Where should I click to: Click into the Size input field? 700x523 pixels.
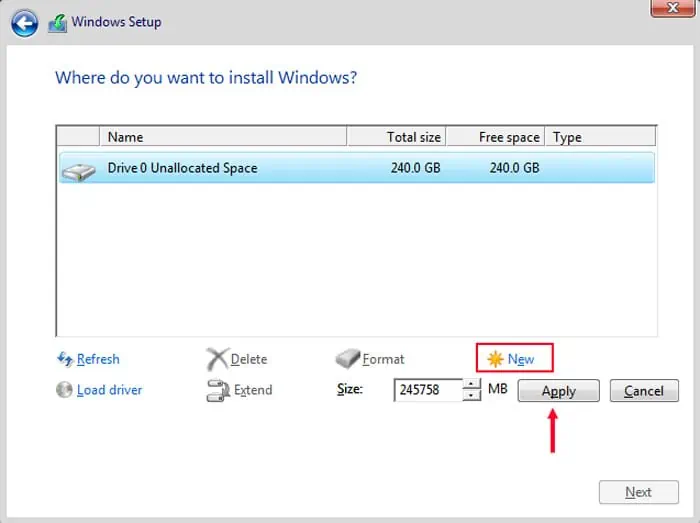429,390
